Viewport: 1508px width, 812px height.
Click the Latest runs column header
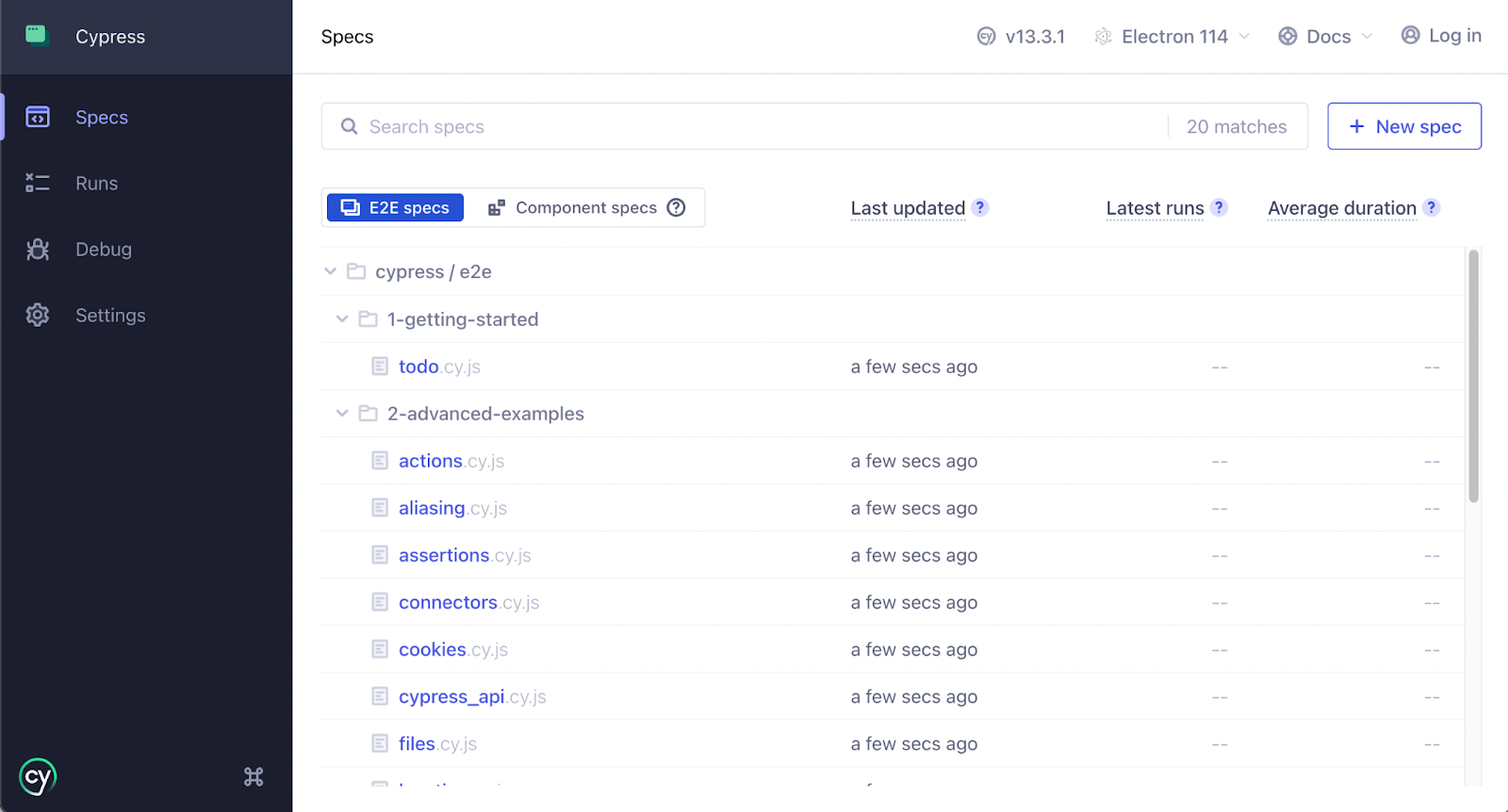tap(1155, 208)
